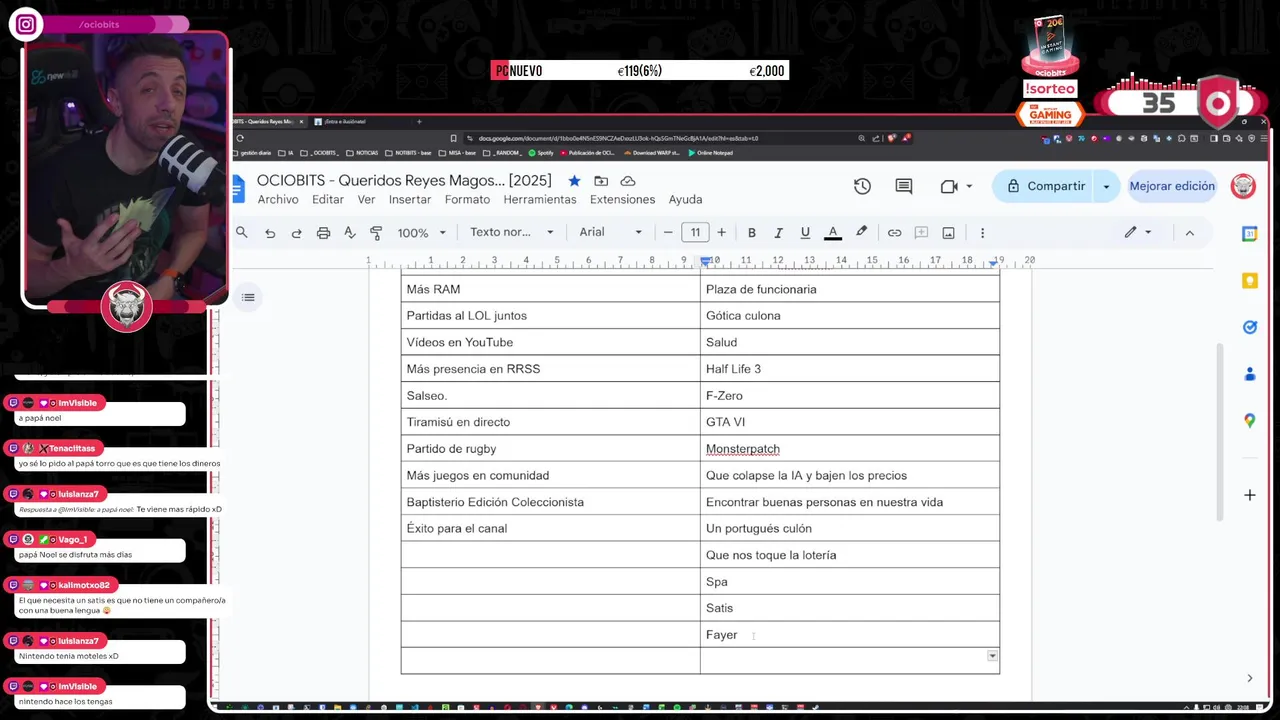Toggle italic formatting
The width and height of the screenshot is (1280, 720).
tap(778, 232)
